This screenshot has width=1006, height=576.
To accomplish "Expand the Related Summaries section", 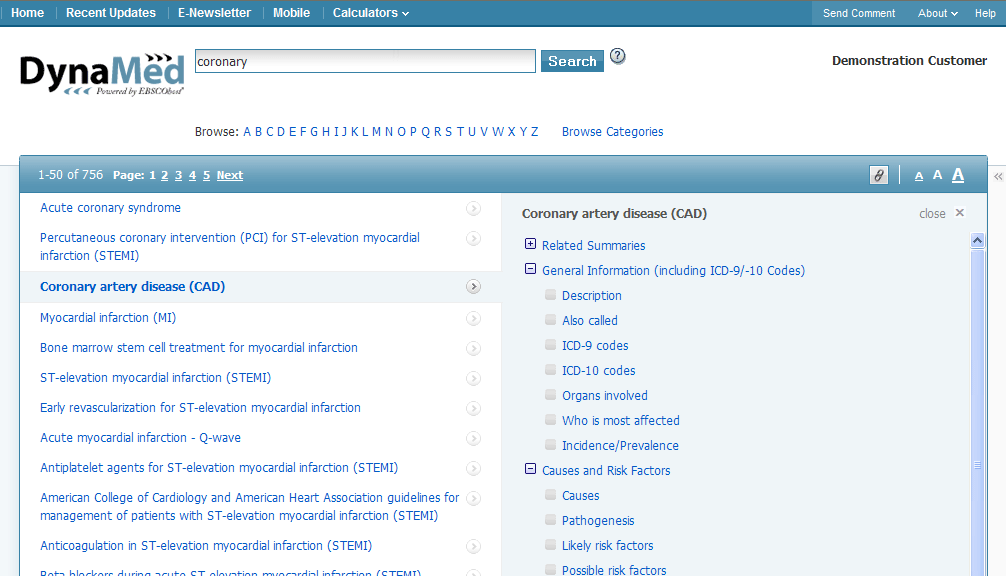I will (530, 244).
